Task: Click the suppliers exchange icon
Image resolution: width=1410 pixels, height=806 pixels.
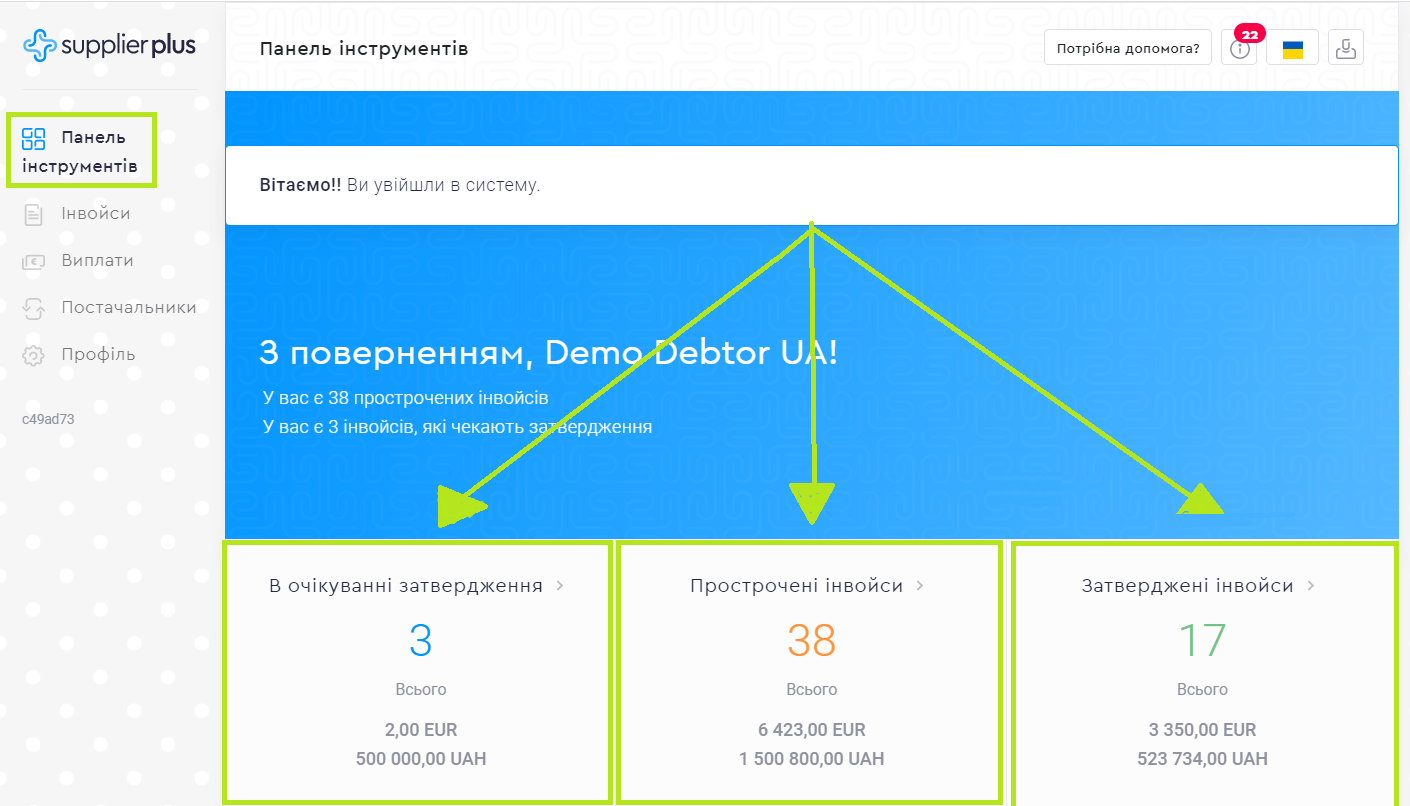Action: pyautogui.click(x=34, y=308)
